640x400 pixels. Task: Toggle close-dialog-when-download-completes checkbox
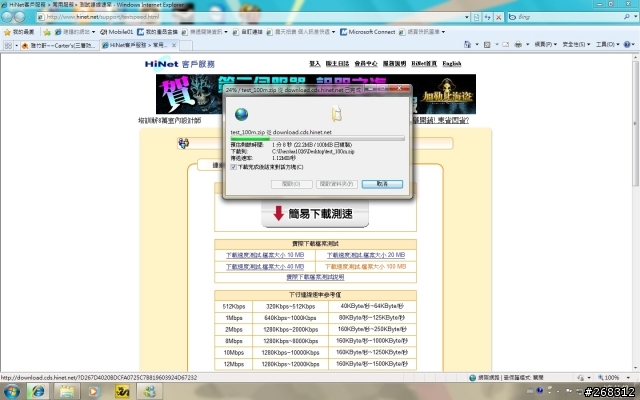[x=233, y=167]
